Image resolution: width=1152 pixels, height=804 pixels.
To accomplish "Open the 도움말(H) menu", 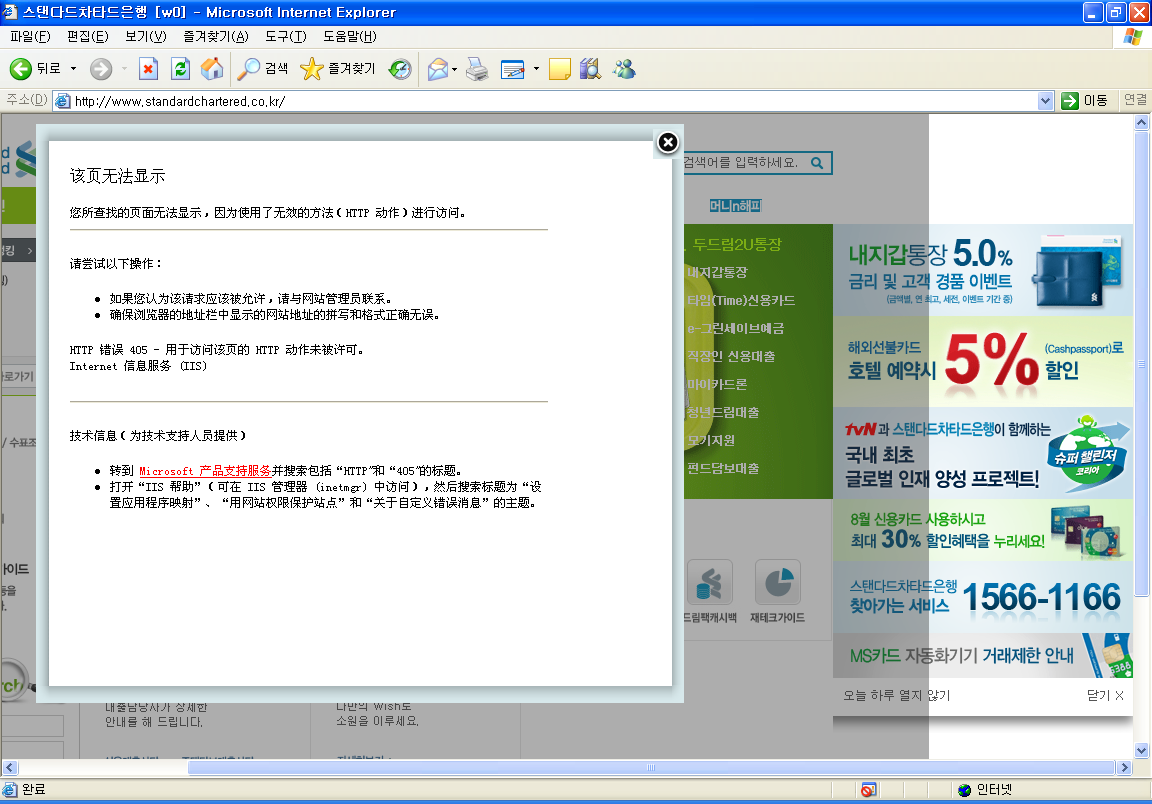I will point(350,36).
